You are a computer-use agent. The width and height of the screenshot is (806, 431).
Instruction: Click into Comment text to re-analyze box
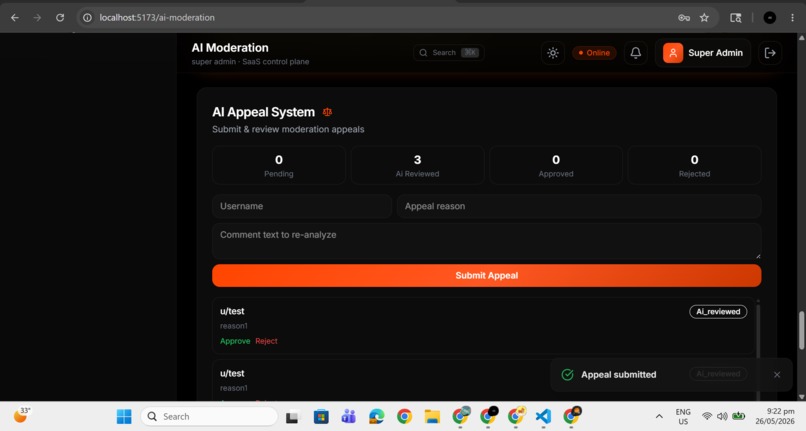pos(486,241)
